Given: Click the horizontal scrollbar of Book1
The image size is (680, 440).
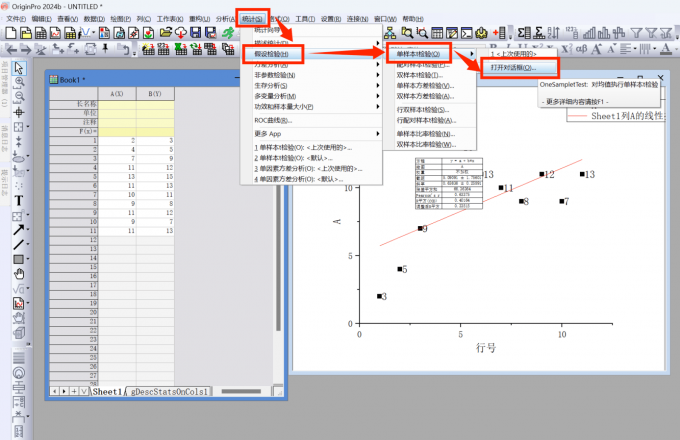Looking at the screenshot, I should tap(241, 391).
